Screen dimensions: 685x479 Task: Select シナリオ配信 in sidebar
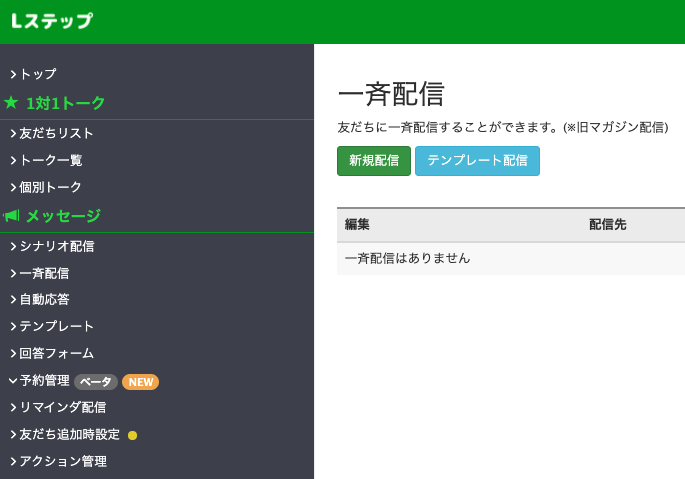[x=57, y=246]
